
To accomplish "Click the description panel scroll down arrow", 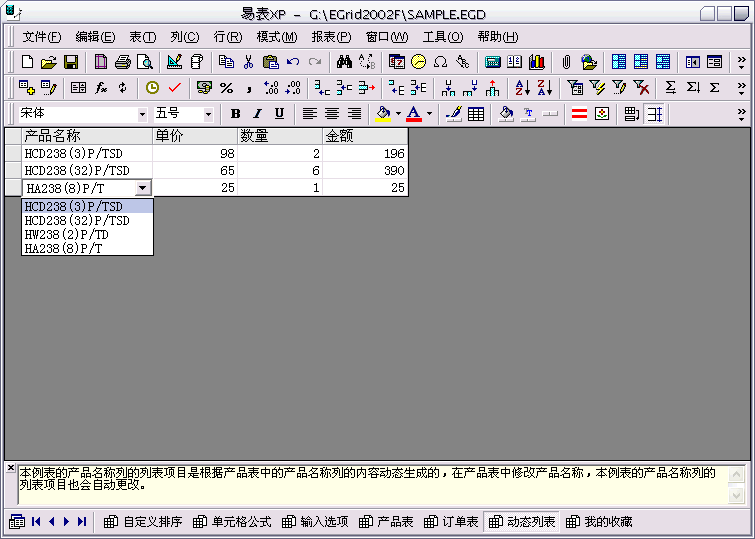I will 736,495.
